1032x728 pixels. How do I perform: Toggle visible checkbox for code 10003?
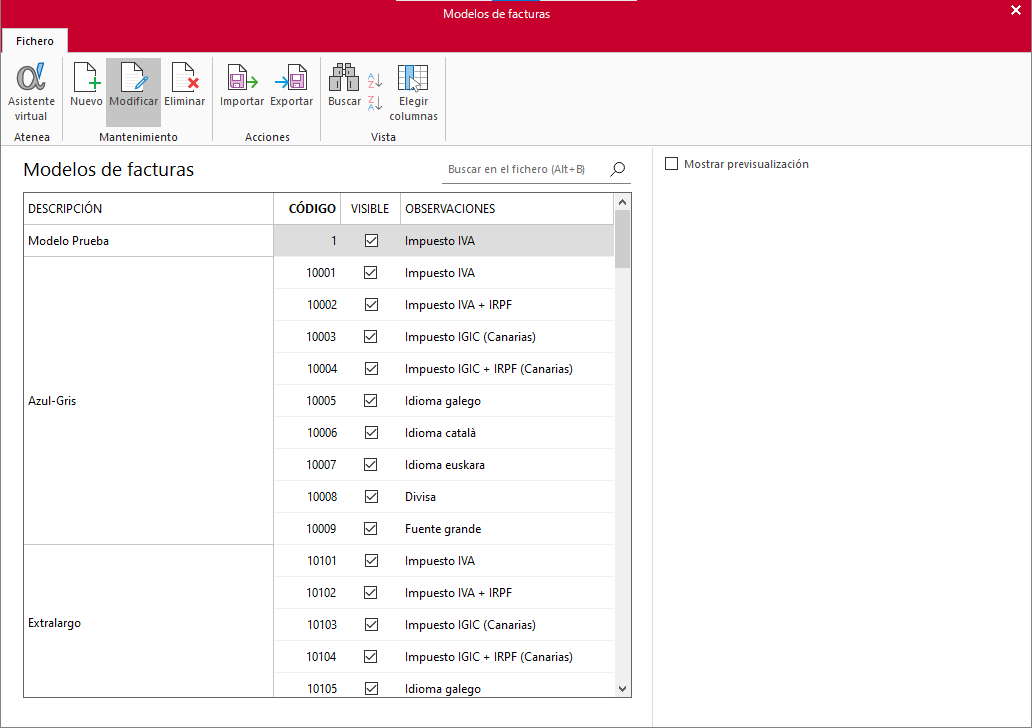[x=371, y=336]
